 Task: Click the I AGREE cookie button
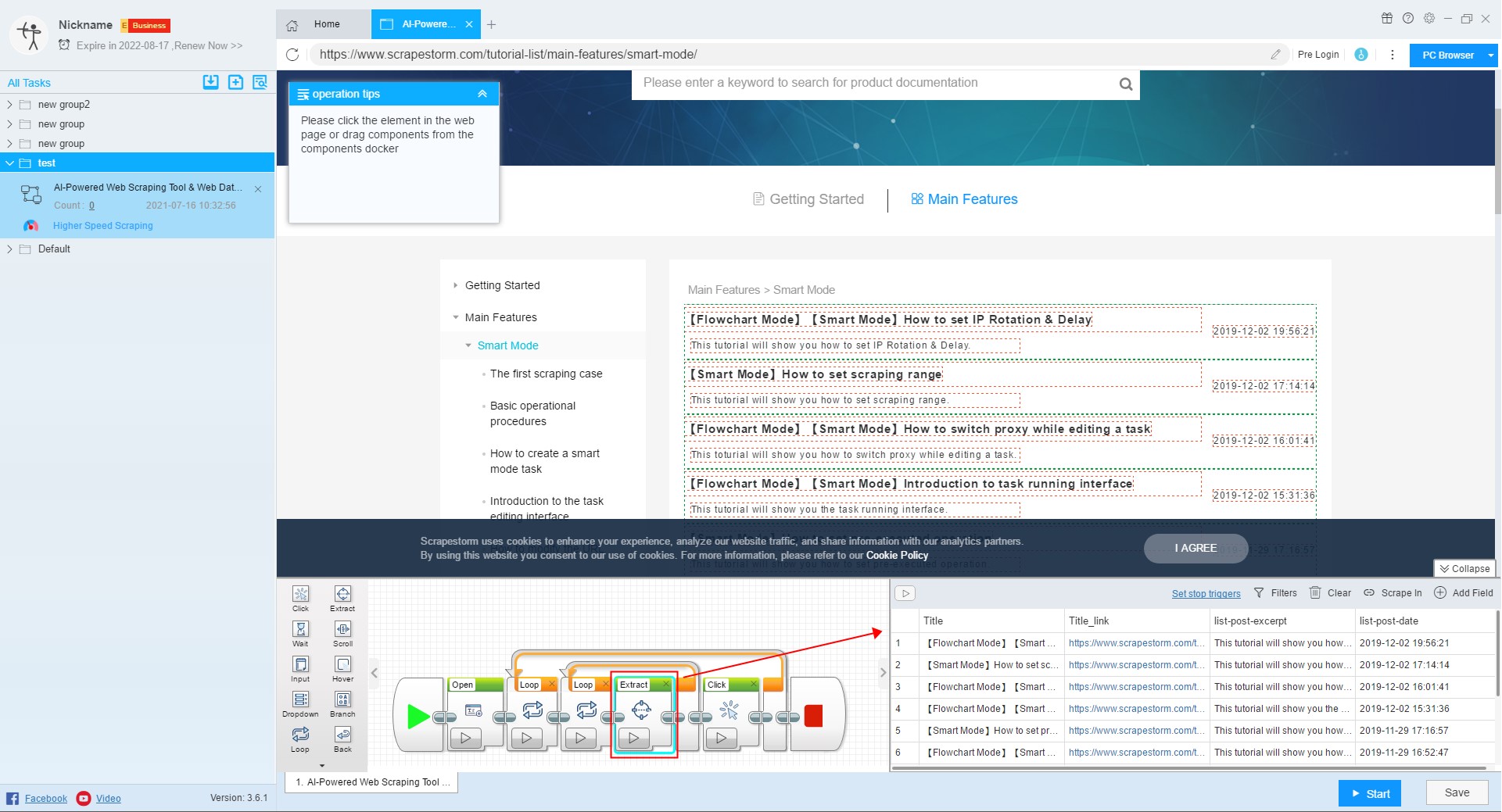click(x=1195, y=549)
